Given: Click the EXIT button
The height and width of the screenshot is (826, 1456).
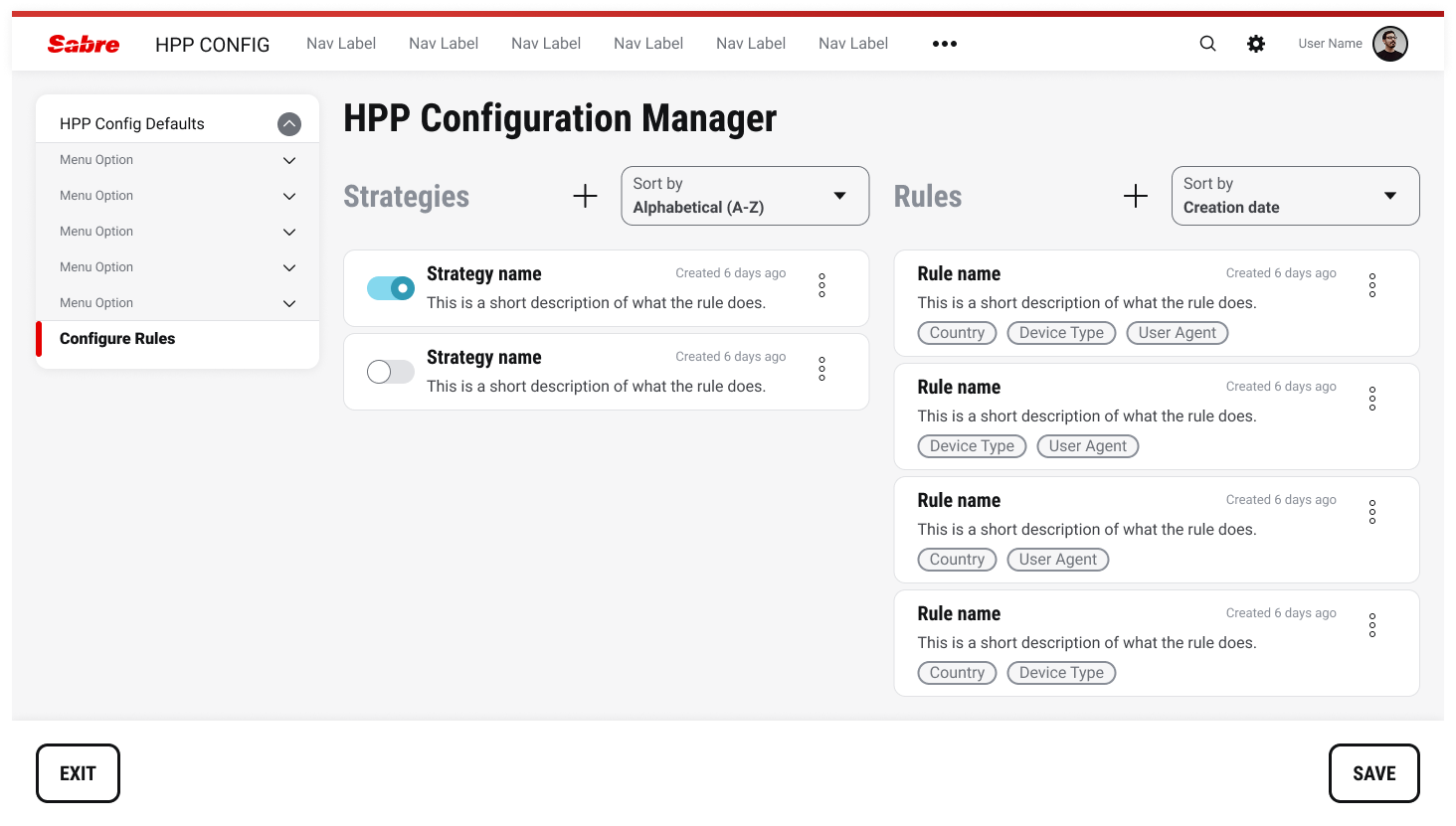Looking at the screenshot, I should (78, 773).
